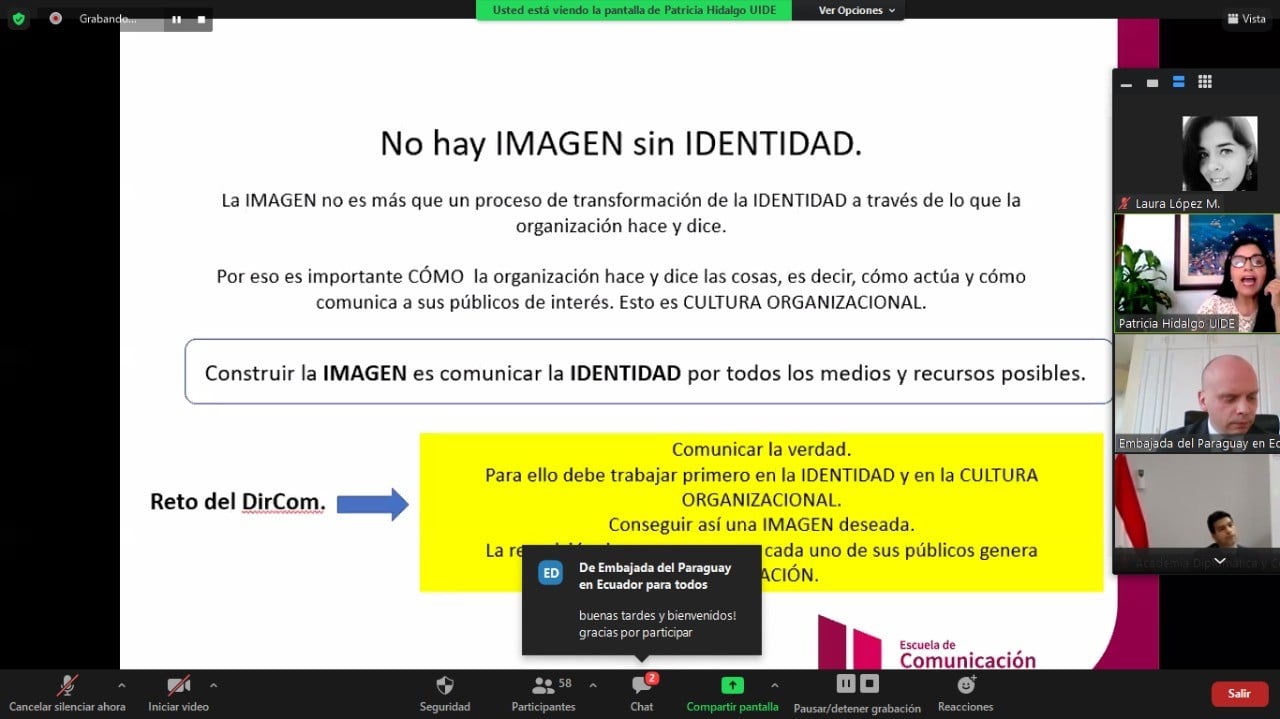Image resolution: width=1280 pixels, height=719 pixels.
Task: Open the Vista layout menu
Action: pyautogui.click(x=1246, y=18)
